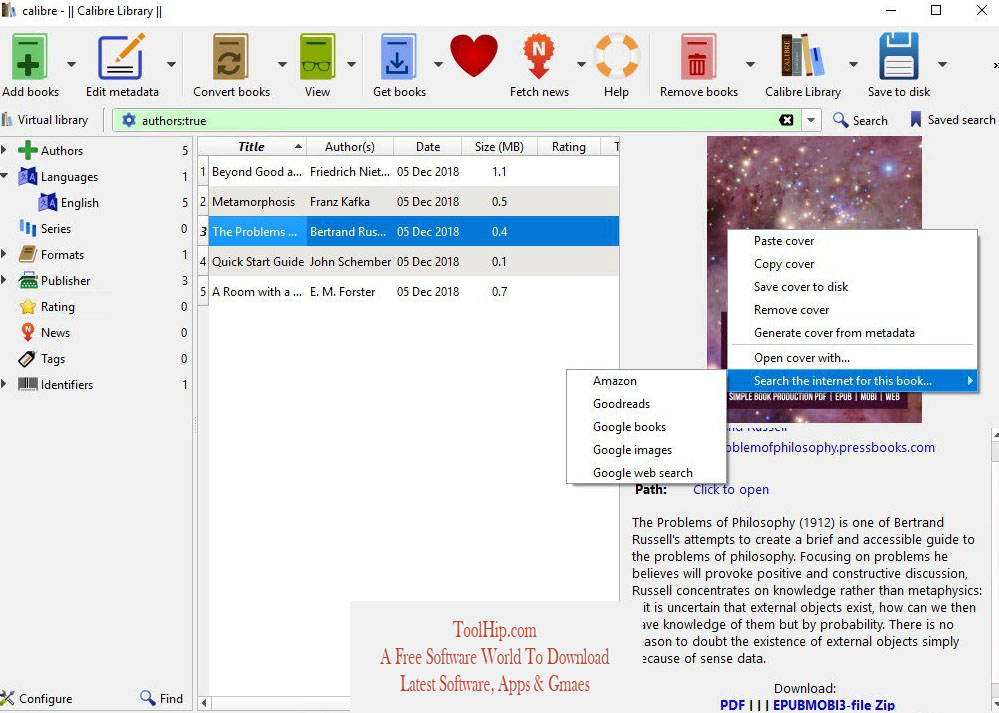Viewport: 999px width, 713px height.
Task: Expand the Publisher tree node arrow
Action: tap(4, 280)
